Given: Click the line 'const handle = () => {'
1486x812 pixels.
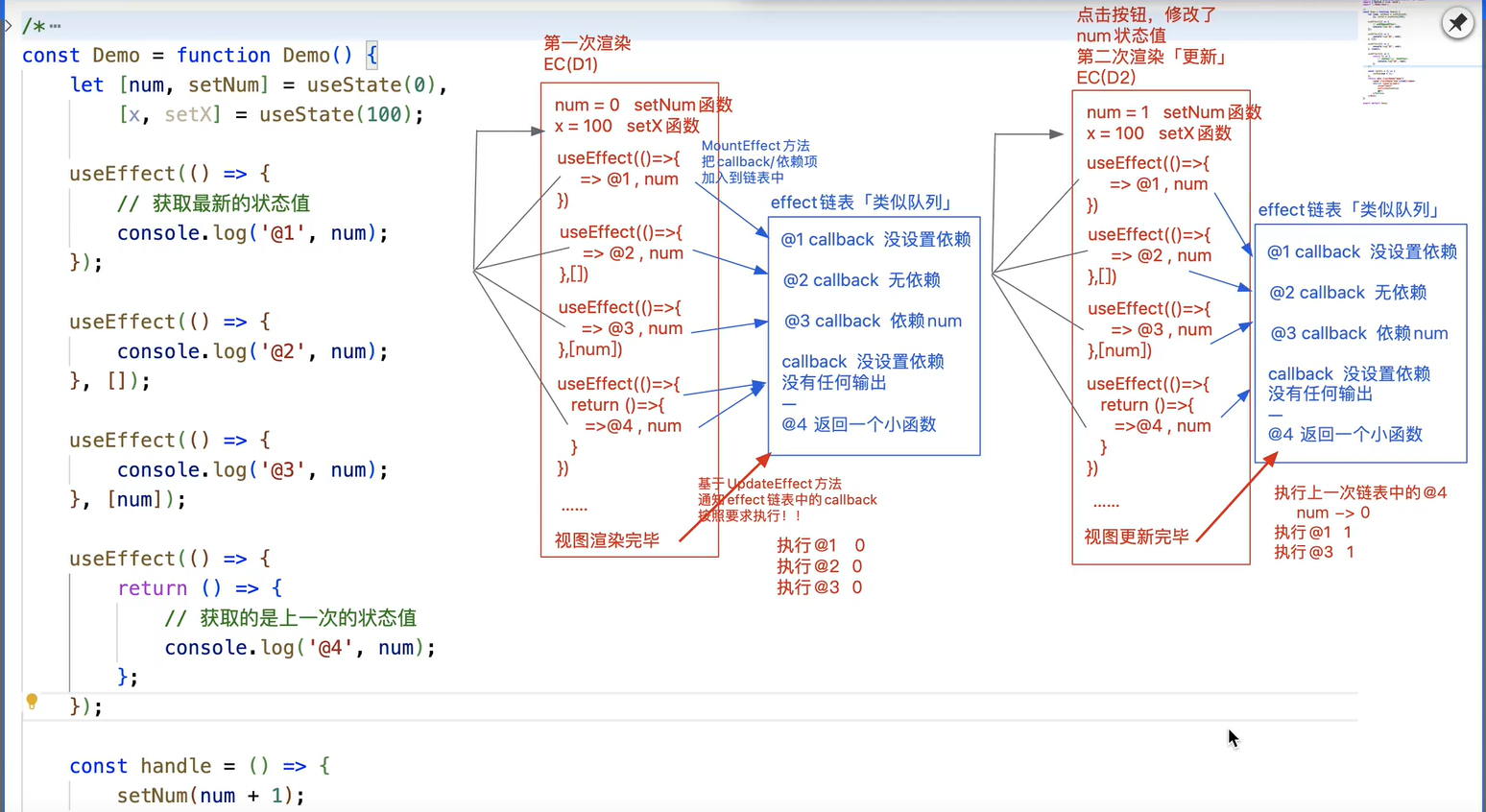Looking at the screenshot, I should click(x=200, y=766).
